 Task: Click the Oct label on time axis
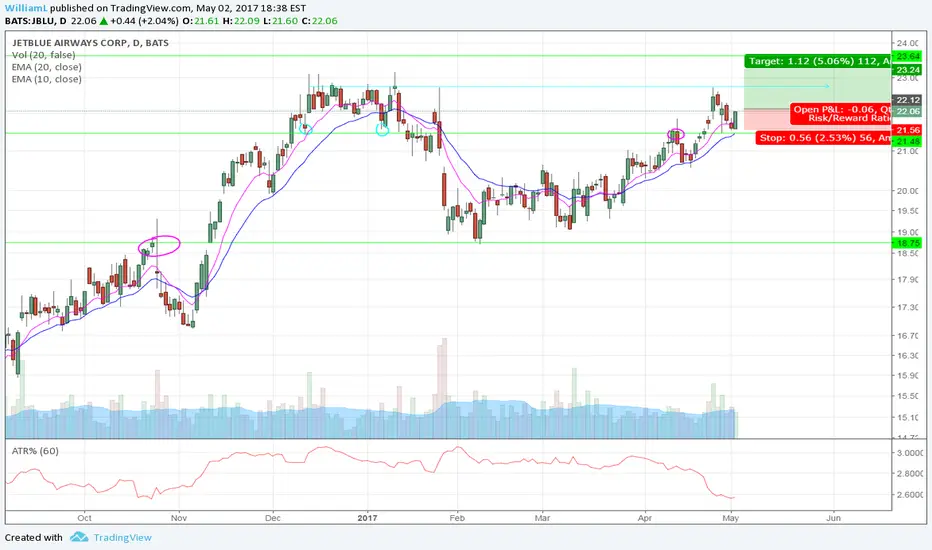click(84, 518)
